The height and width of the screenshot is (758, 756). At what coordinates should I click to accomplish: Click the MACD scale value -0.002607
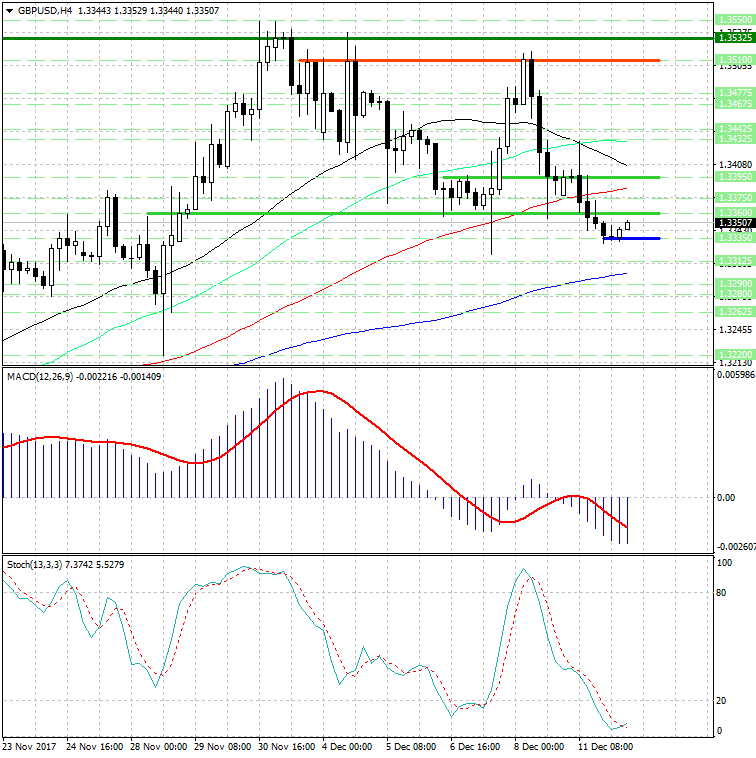pyautogui.click(x=736, y=547)
